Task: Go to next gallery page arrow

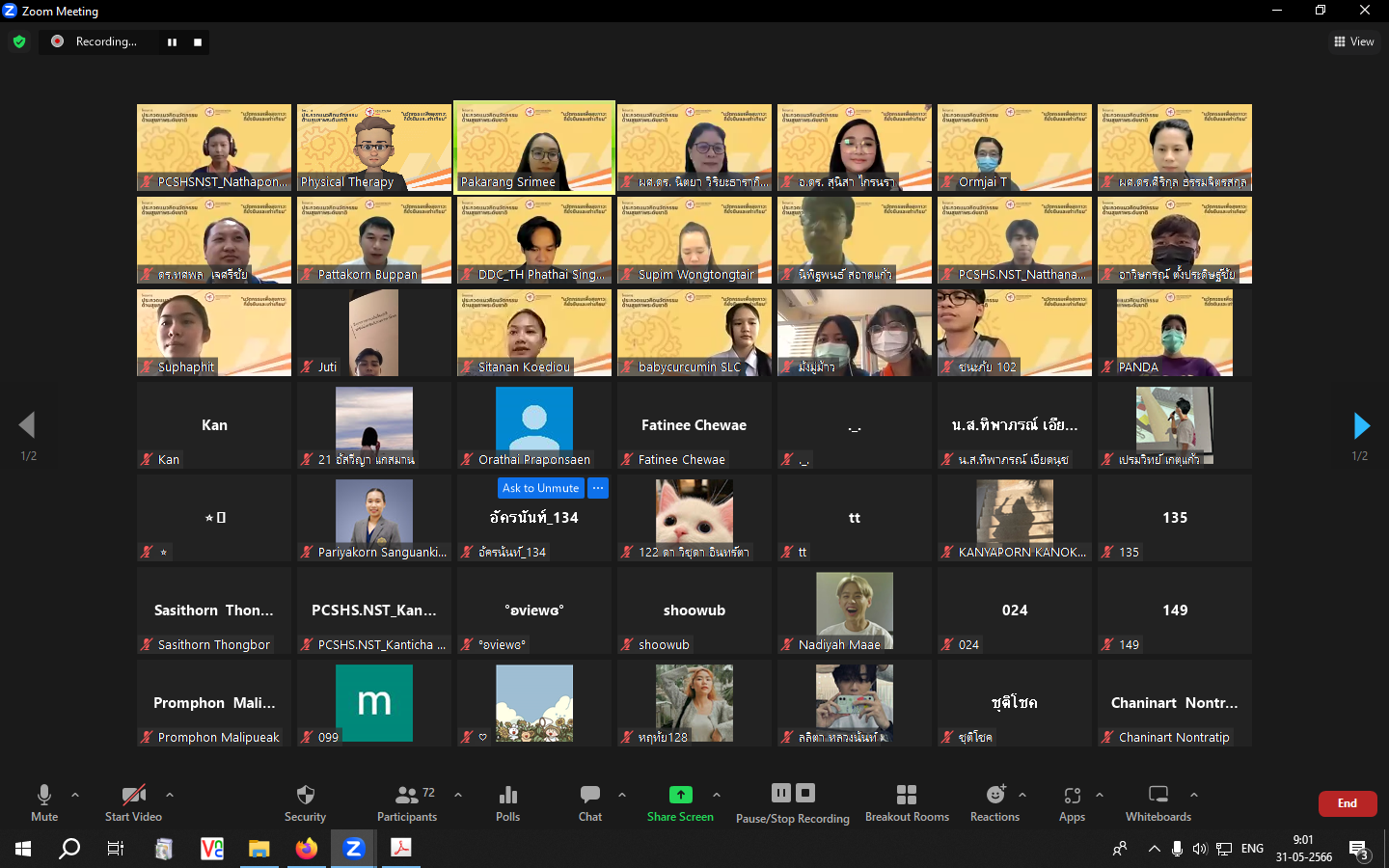Action: click(x=1361, y=425)
